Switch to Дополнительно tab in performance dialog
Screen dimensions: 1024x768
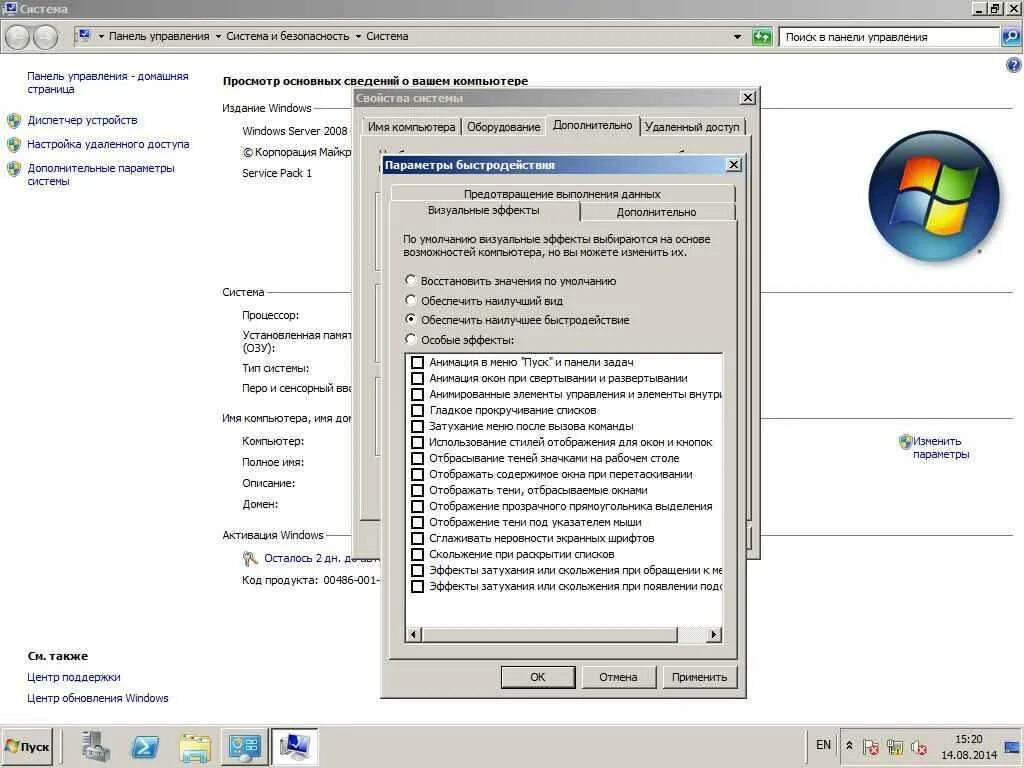pos(656,212)
